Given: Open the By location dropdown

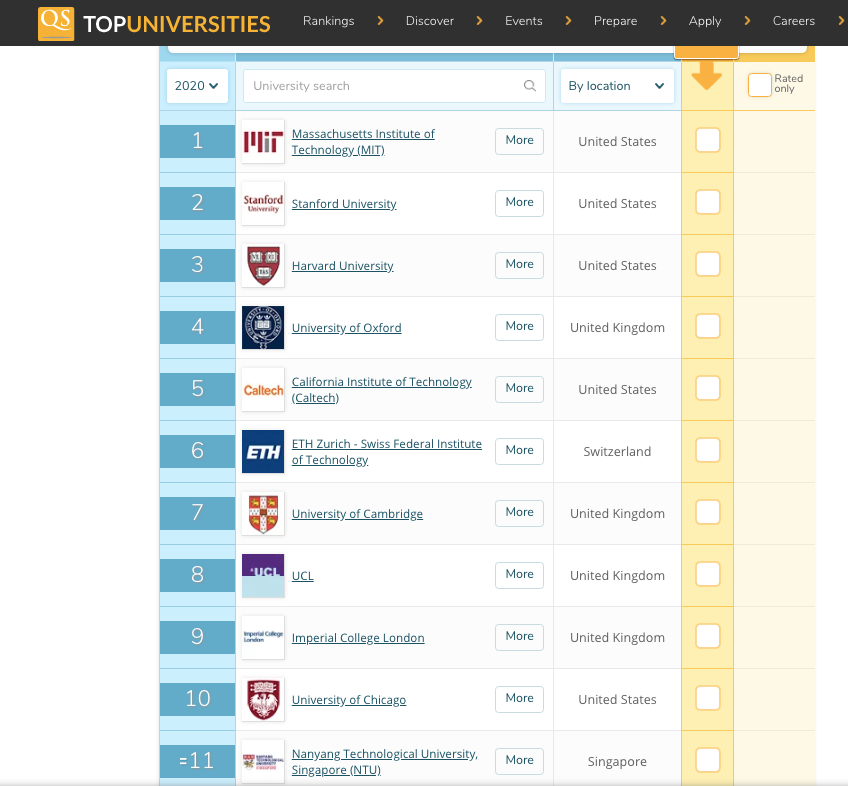Looking at the screenshot, I should click(617, 85).
